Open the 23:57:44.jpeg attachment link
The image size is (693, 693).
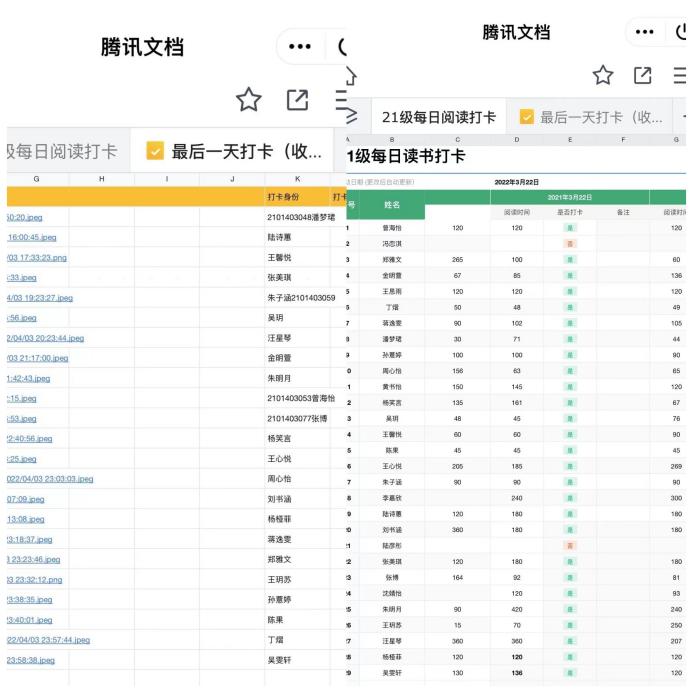(x=48, y=640)
